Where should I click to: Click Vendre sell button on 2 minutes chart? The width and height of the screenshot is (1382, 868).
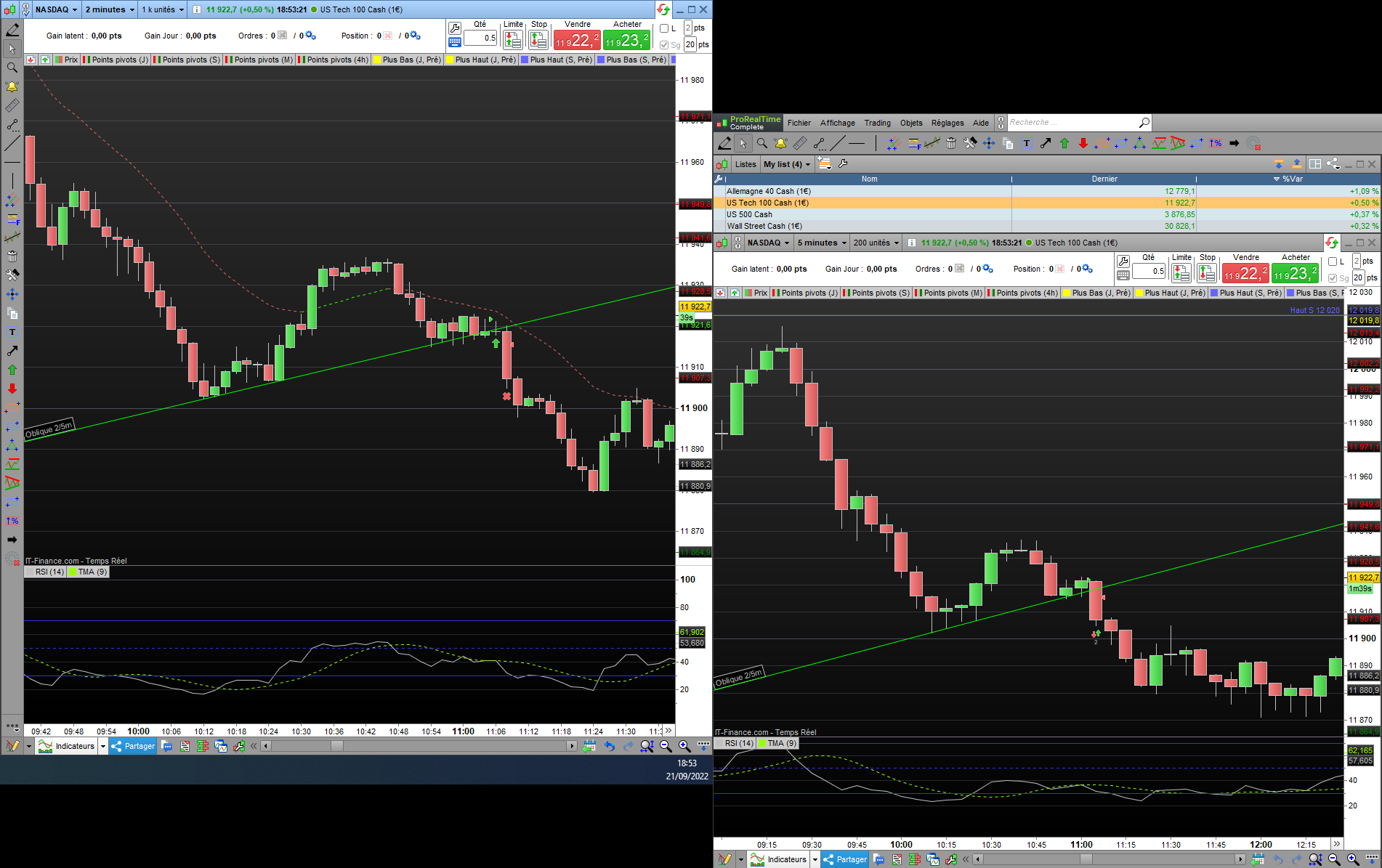[577, 40]
